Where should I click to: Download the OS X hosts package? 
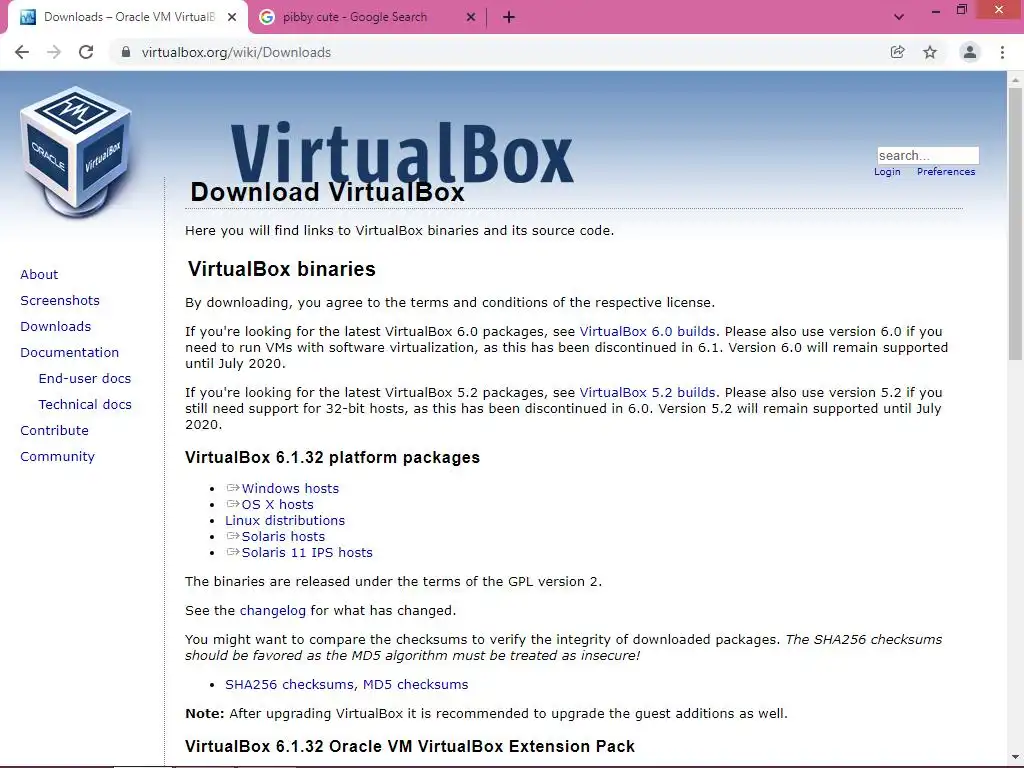point(278,504)
